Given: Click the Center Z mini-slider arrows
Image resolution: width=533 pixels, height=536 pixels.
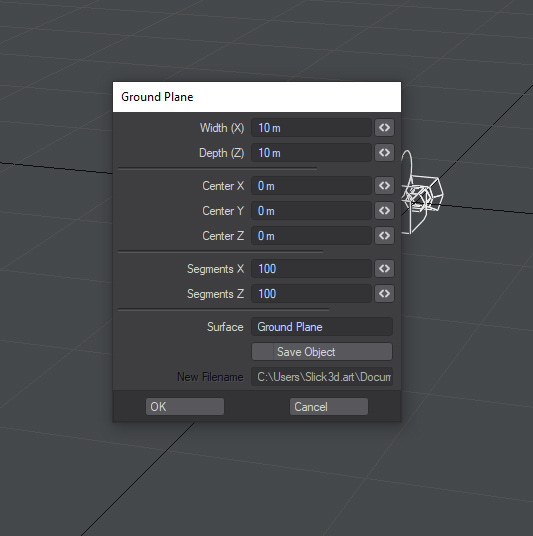Looking at the screenshot, I should pyautogui.click(x=384, y=236).
